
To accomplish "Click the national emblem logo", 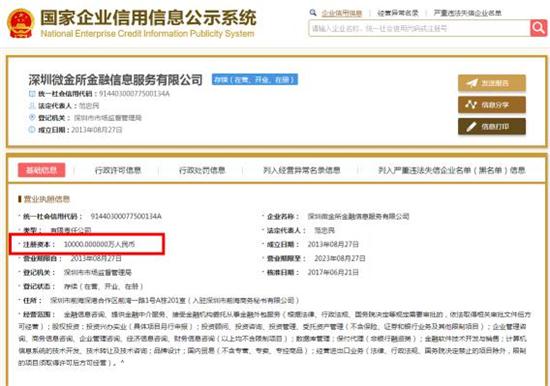I will coord(21,23).
